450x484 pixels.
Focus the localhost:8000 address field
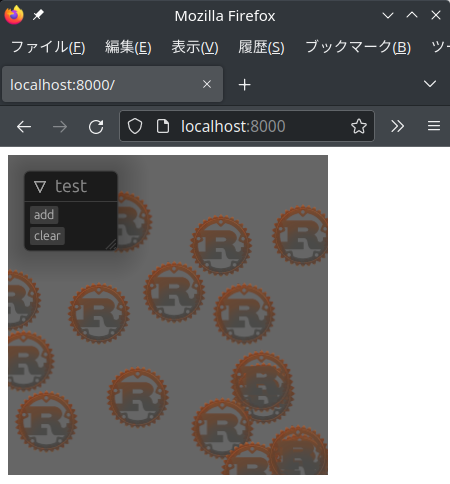(x=247, y=126)
